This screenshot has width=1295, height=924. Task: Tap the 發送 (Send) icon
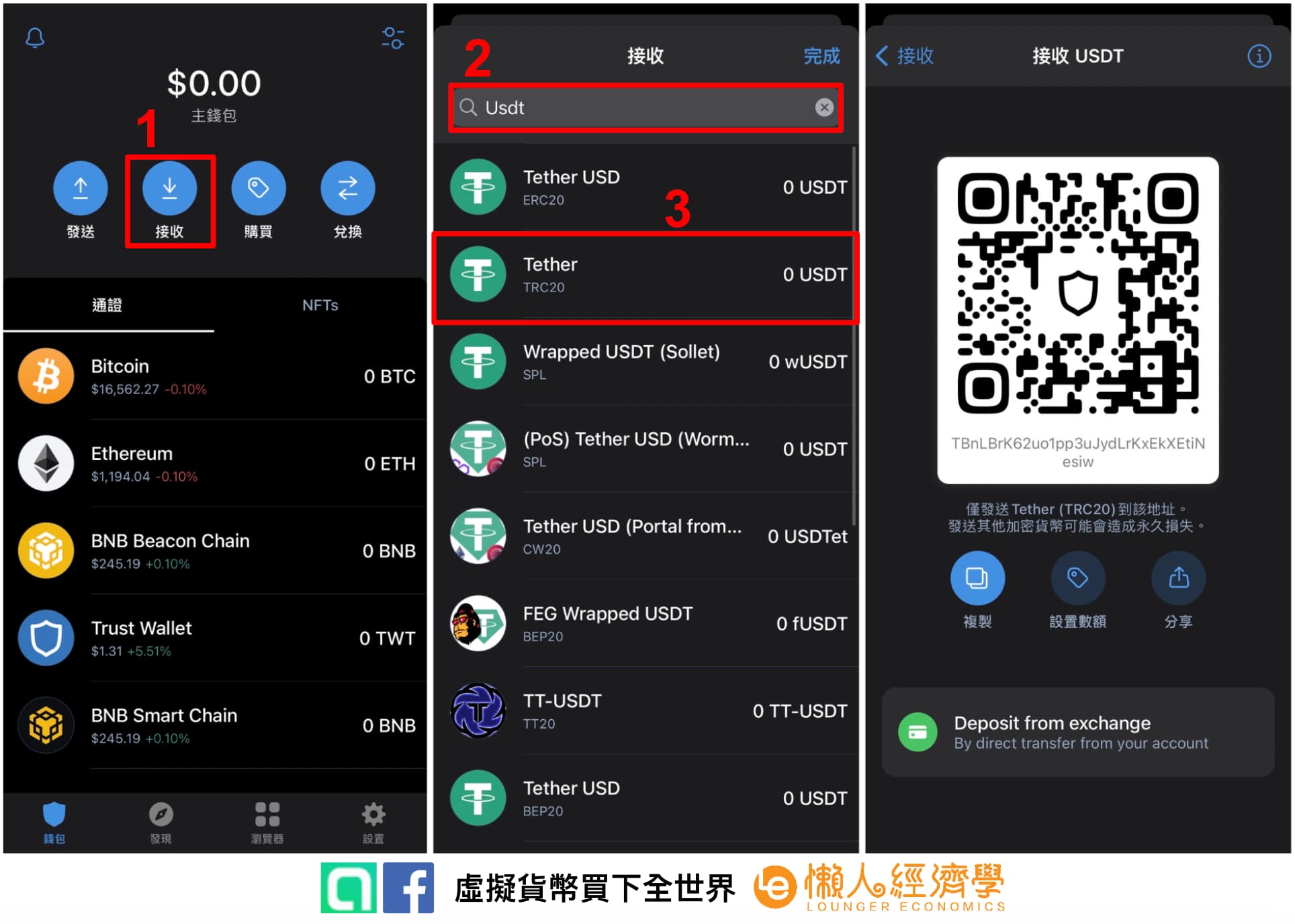(75, 190)
